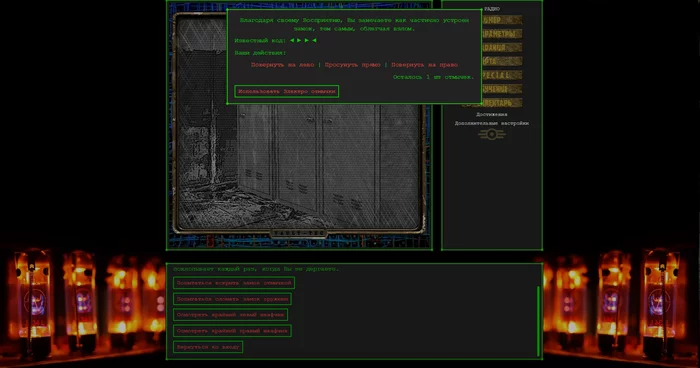Screen dimensions: 700x368
Task: Open the ПАРАМЕТРЫ sidebar menu
Action: tap(502, 33)
